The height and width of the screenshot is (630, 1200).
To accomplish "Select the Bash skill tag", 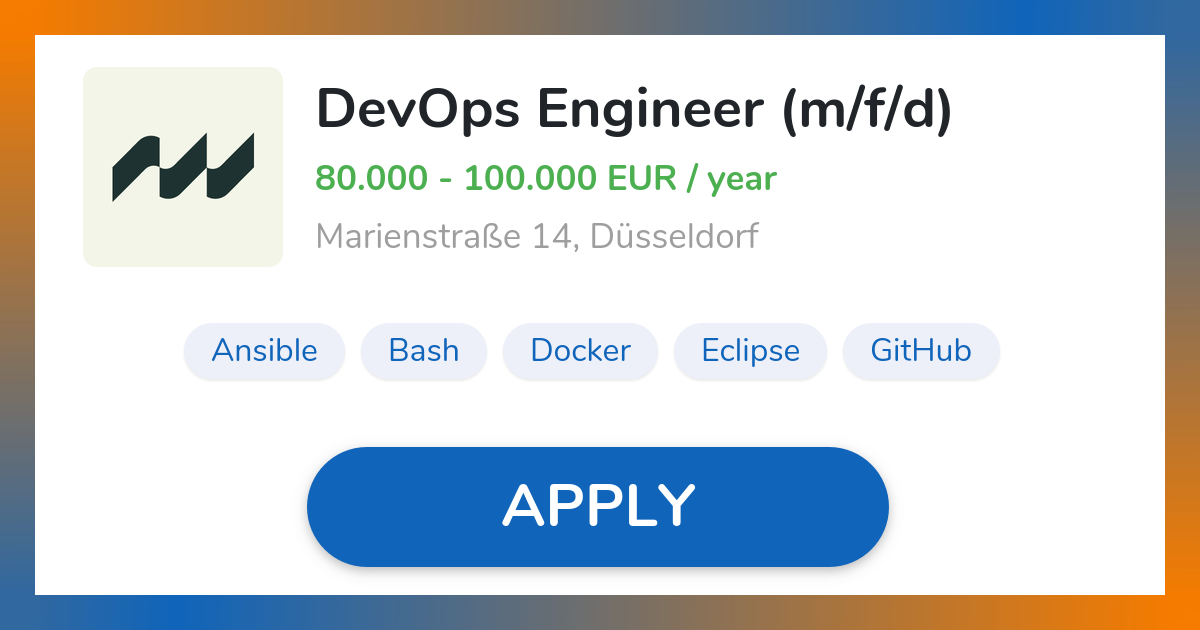I will click(423, 351).
